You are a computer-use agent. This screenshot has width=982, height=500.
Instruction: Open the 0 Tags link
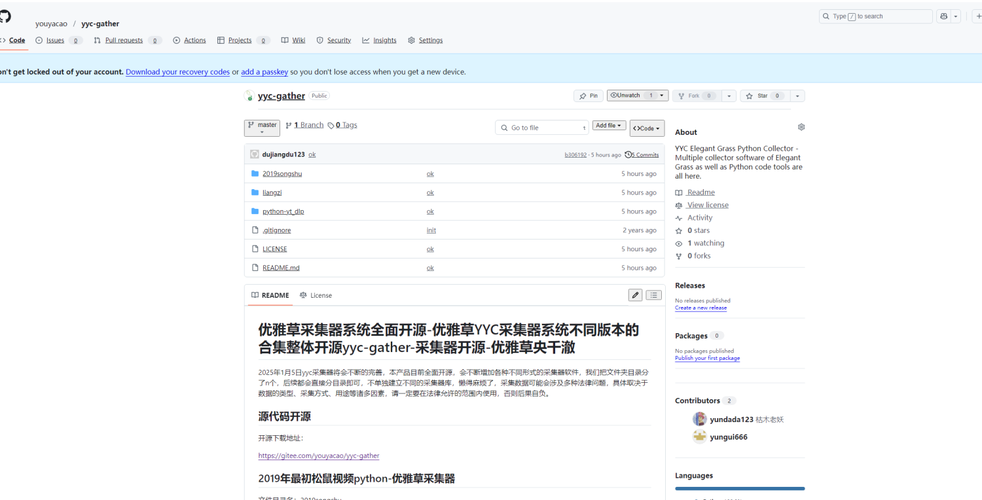click(x=343, y=125)
